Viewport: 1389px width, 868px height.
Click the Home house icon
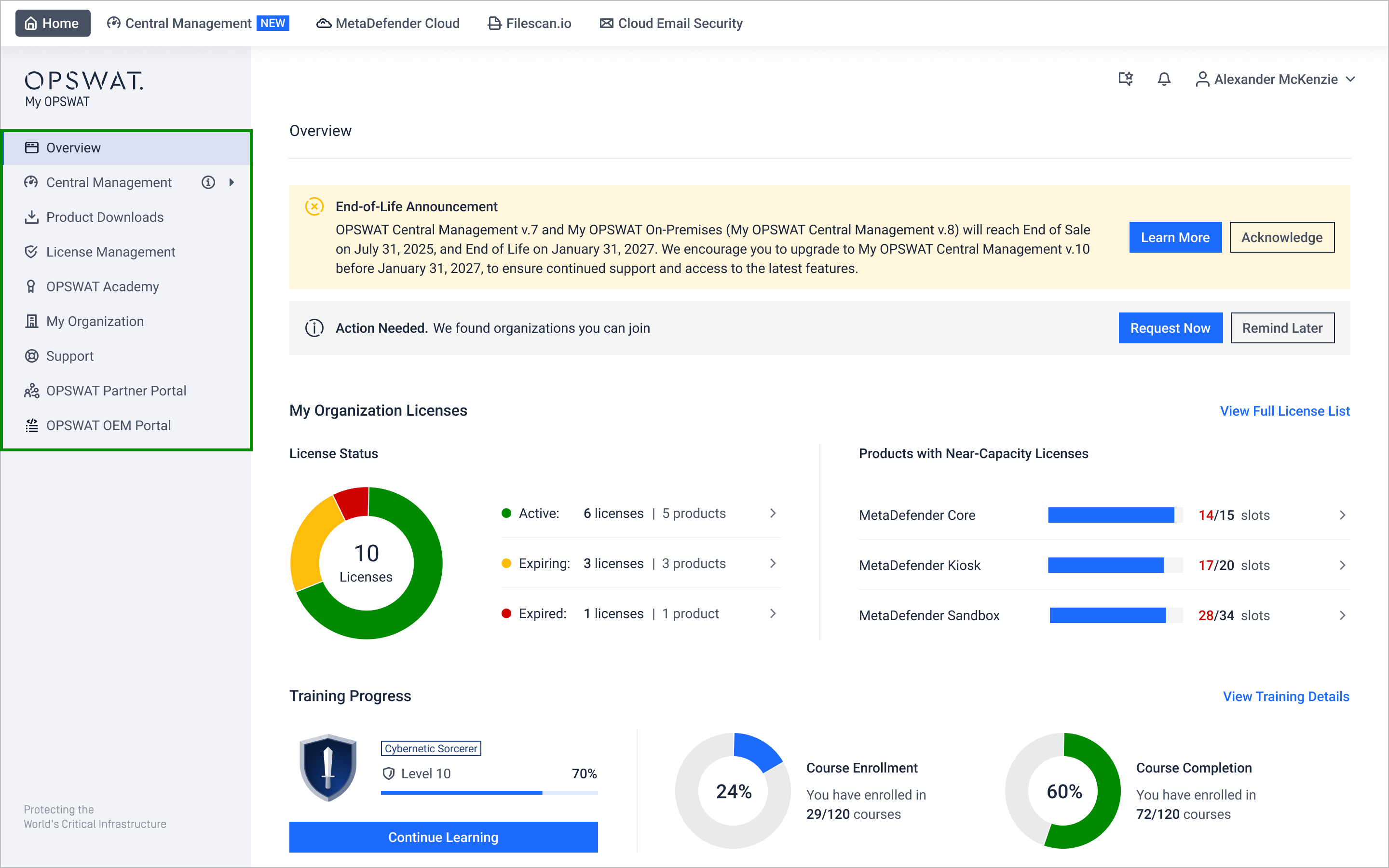(x=31, y=24)
